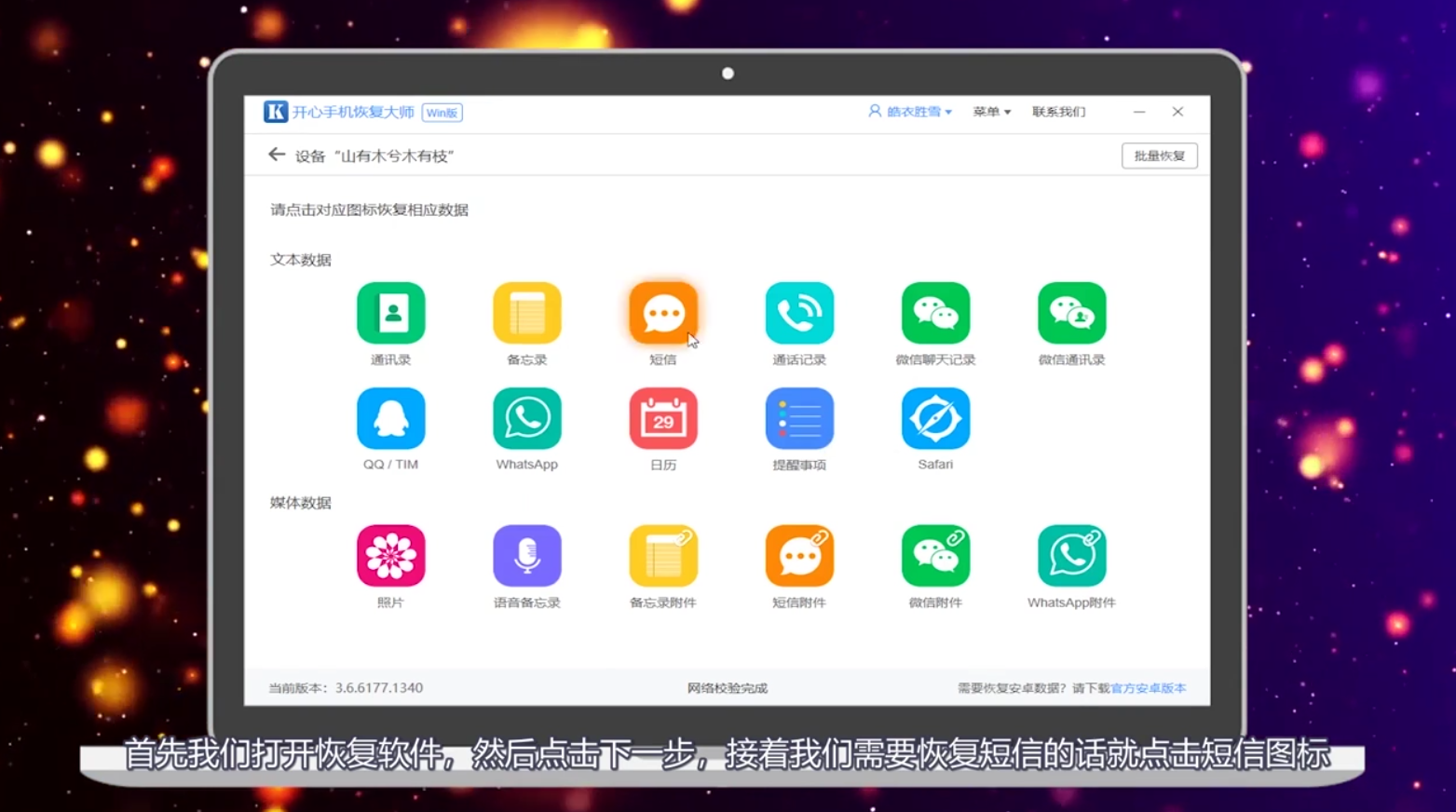Click the orange 短信 SMS icon

click(662, 313)
